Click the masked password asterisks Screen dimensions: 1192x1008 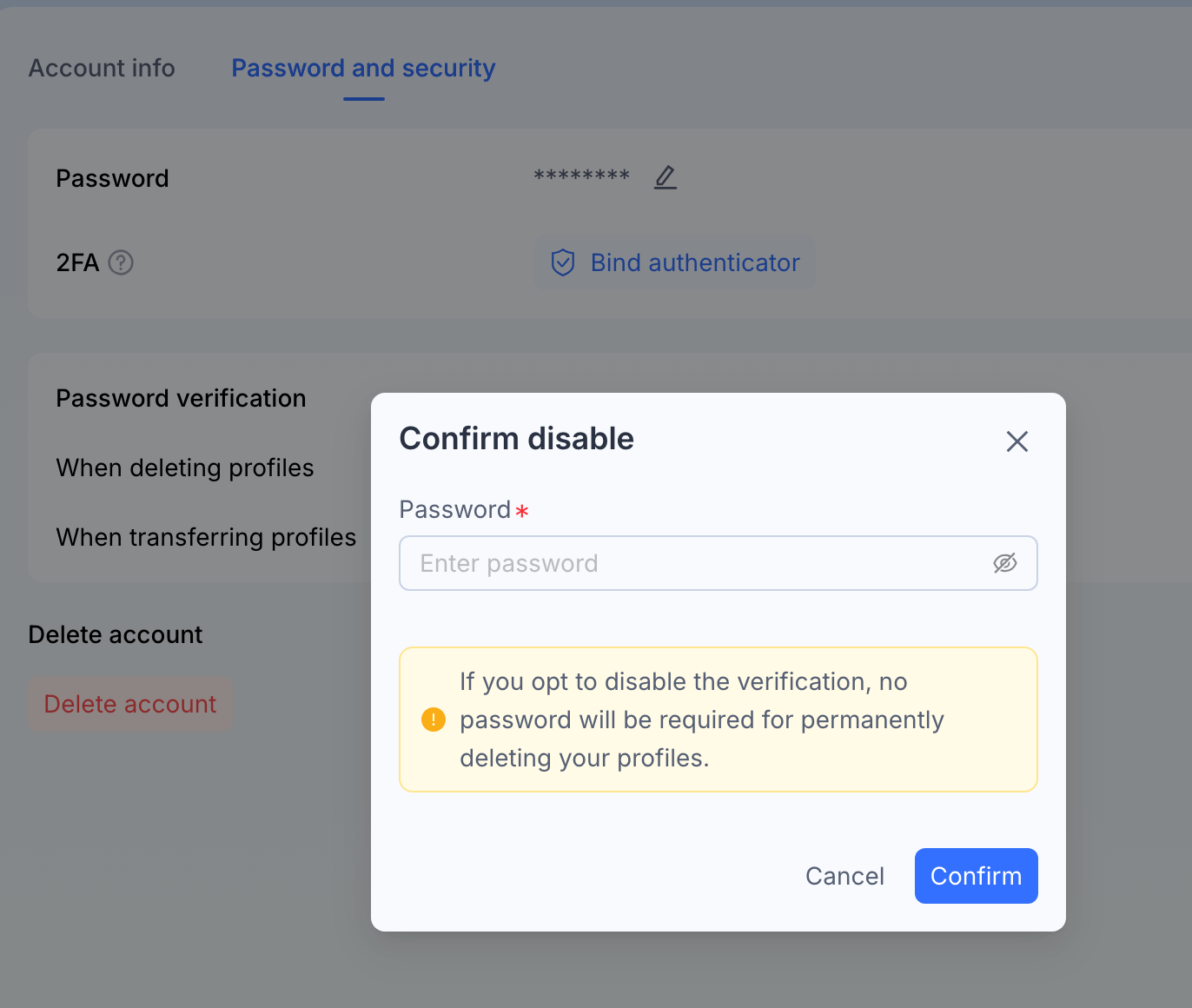[x=581, y=177]
